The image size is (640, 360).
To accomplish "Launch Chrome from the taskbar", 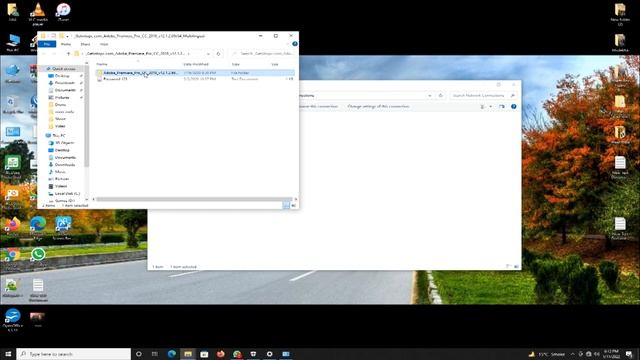I will tap(237, 354).
